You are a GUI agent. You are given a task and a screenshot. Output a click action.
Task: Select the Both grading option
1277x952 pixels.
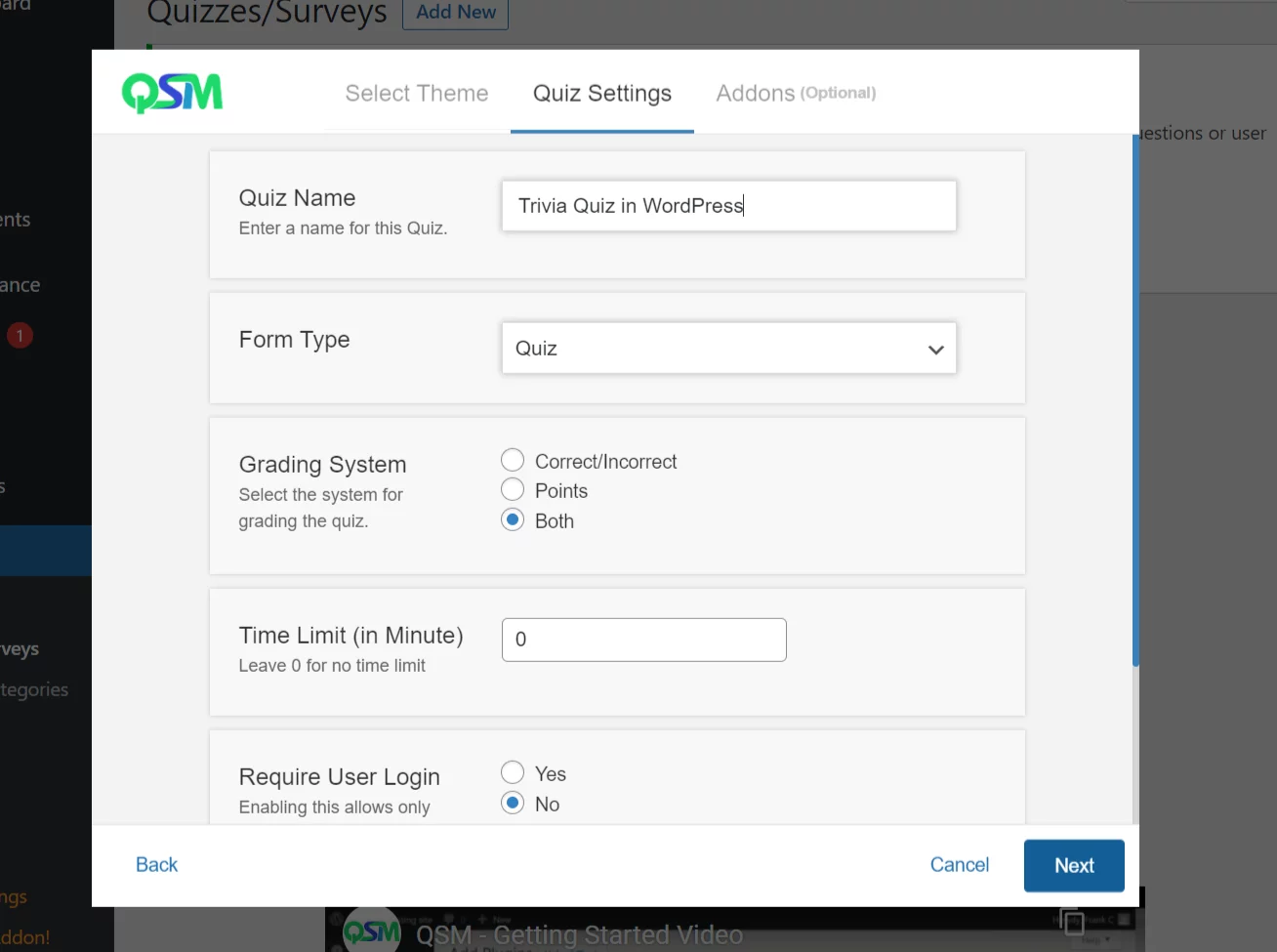[513, 519]
